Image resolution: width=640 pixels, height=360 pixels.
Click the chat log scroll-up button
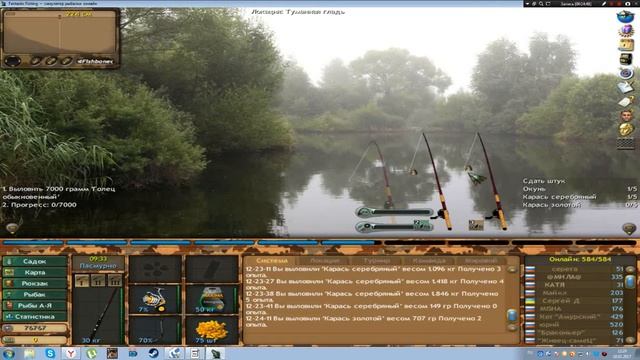click(512, 269)
